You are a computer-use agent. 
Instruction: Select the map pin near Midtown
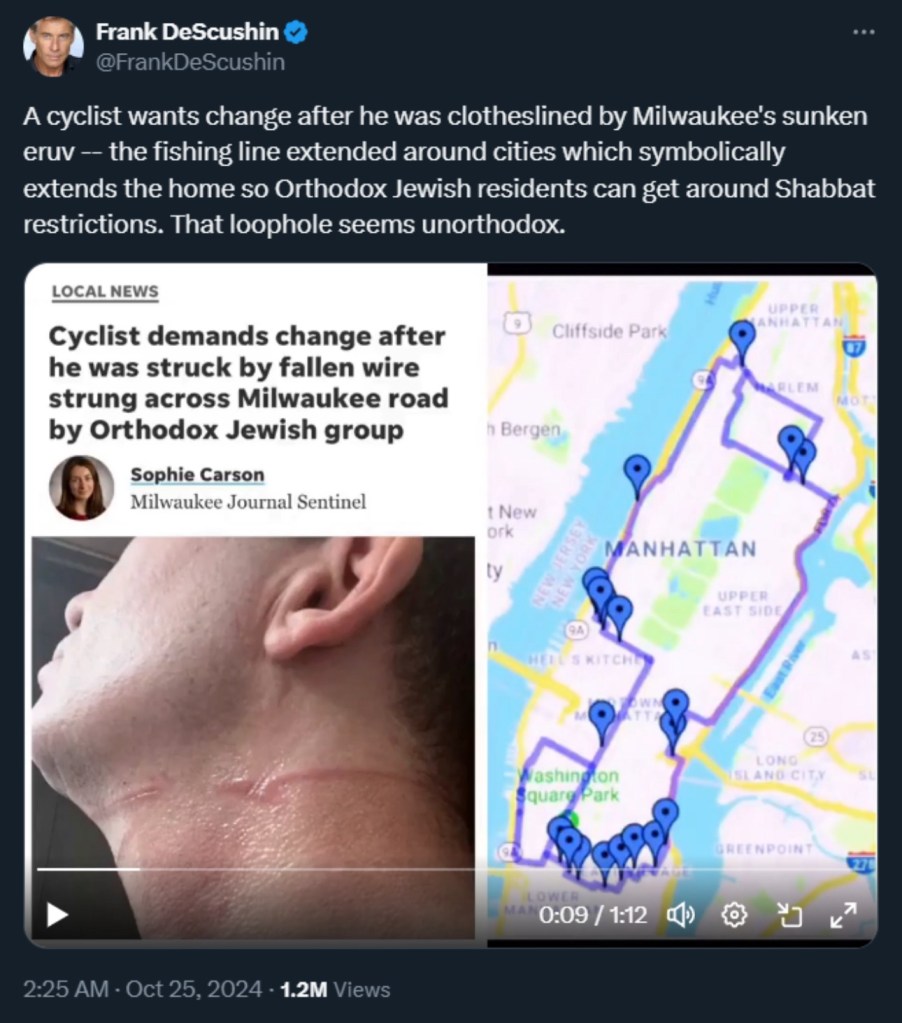click(x=601, y=720)
